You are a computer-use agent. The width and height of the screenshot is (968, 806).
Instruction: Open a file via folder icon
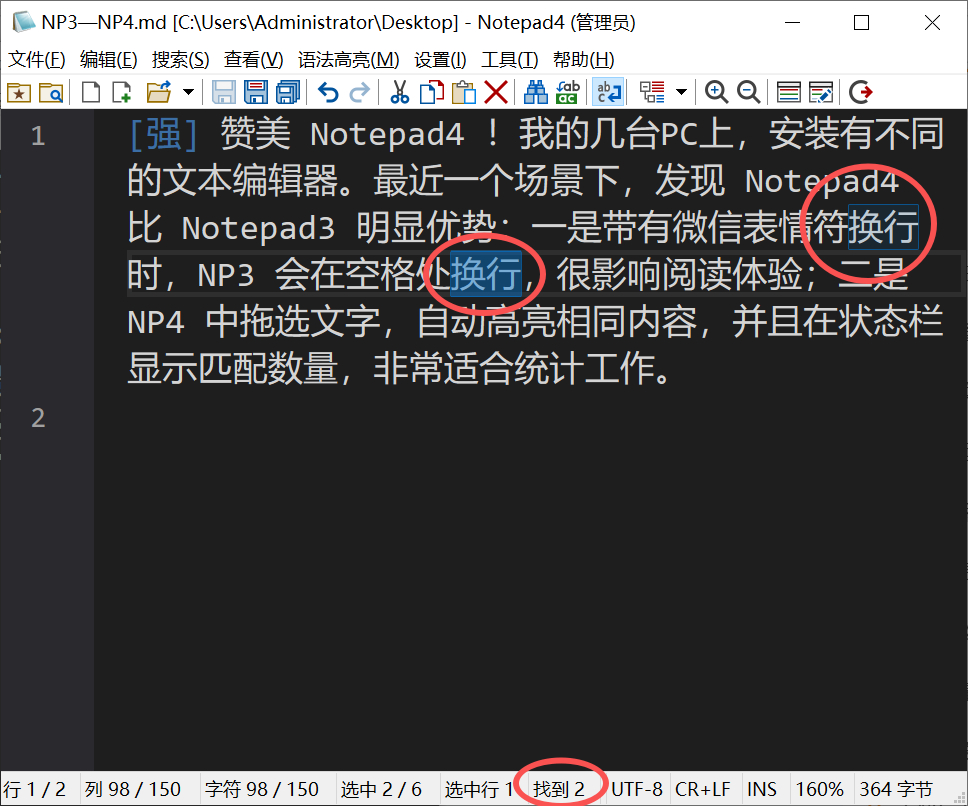159,93
